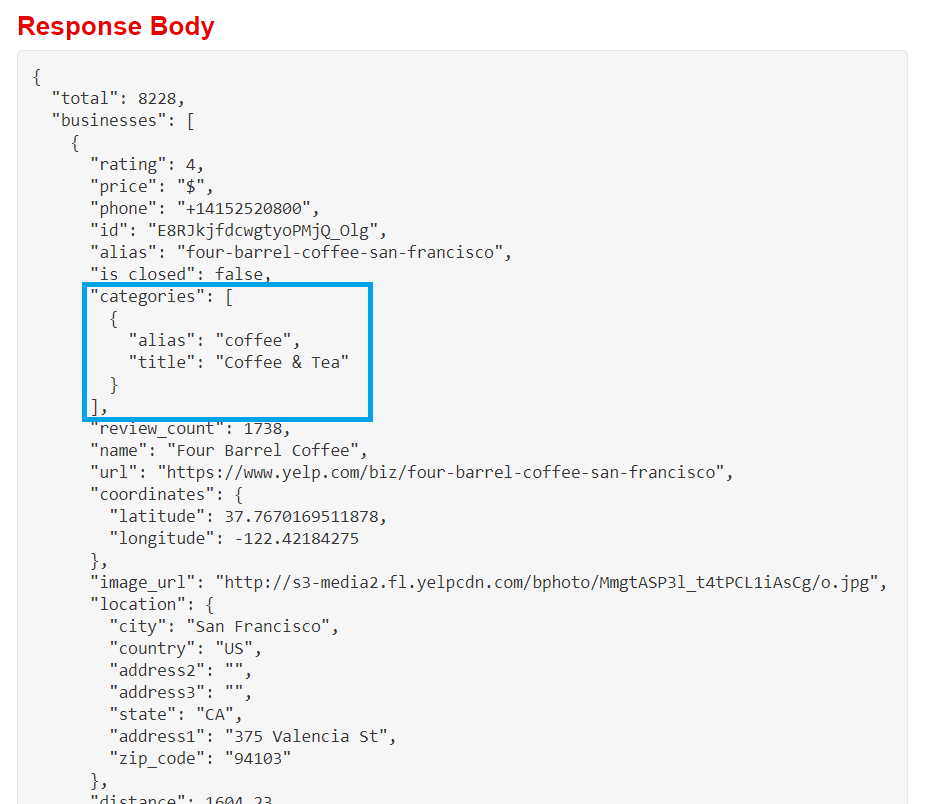Select the "total": 8228 line
Screen dimensions: 927x804
point(118,99)
